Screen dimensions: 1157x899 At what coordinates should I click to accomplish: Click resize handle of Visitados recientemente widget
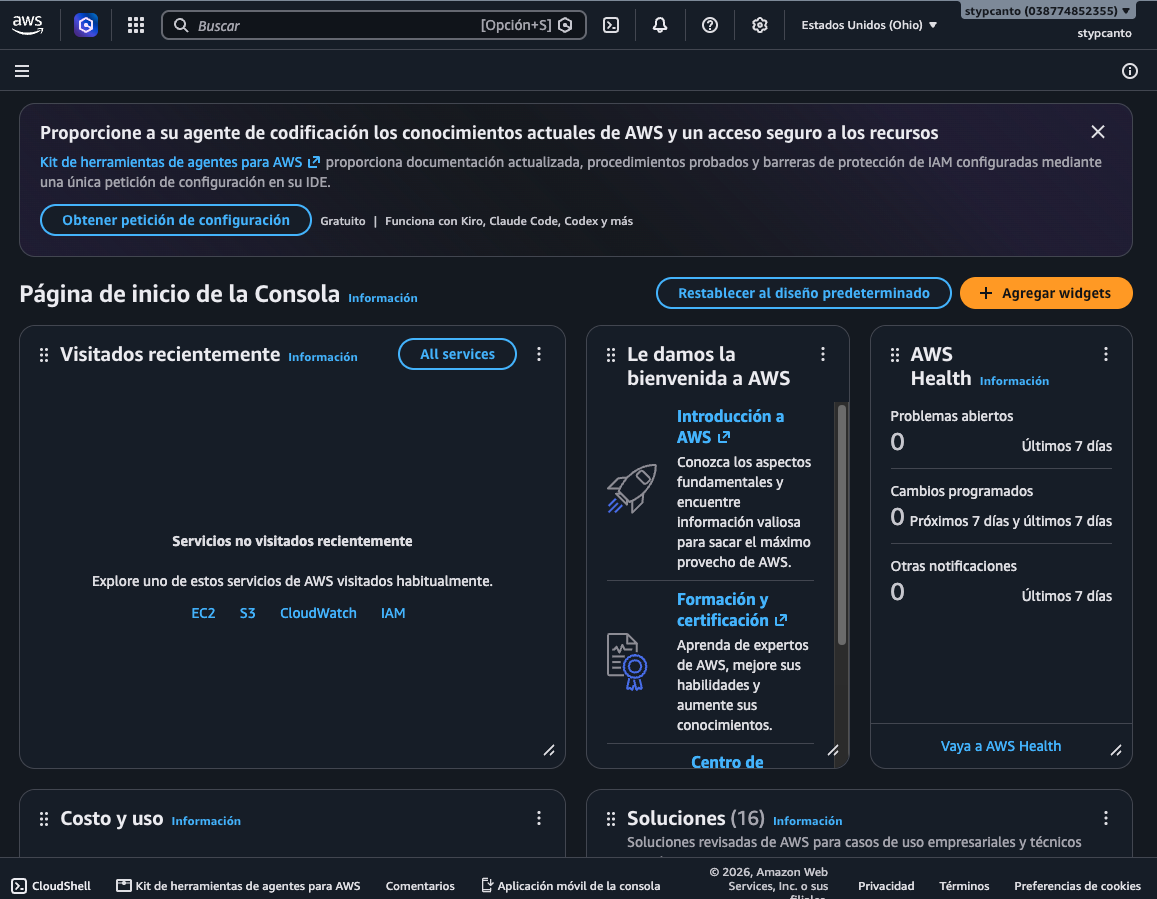[x=549, y=751]
